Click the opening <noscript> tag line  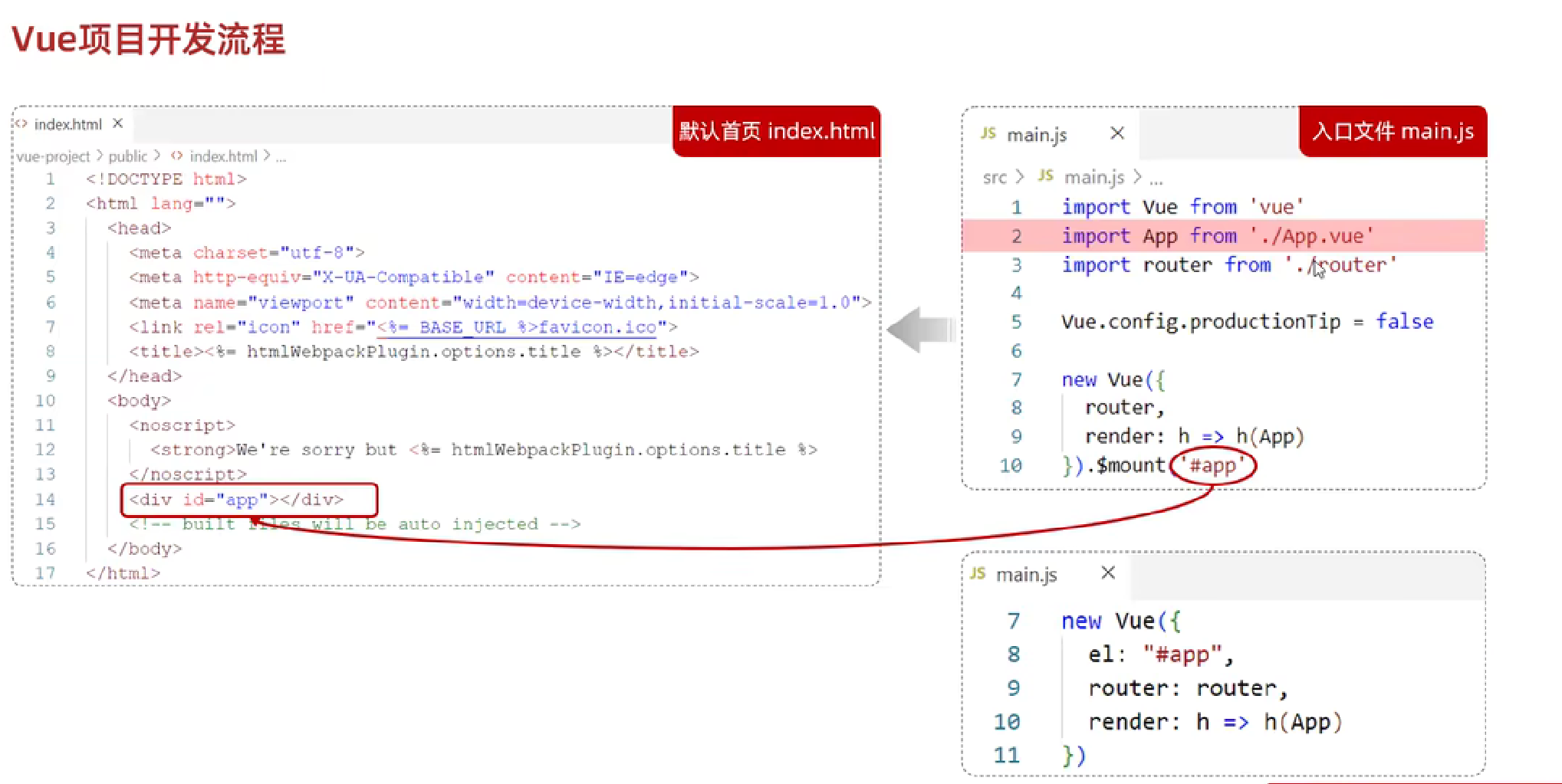182,425
